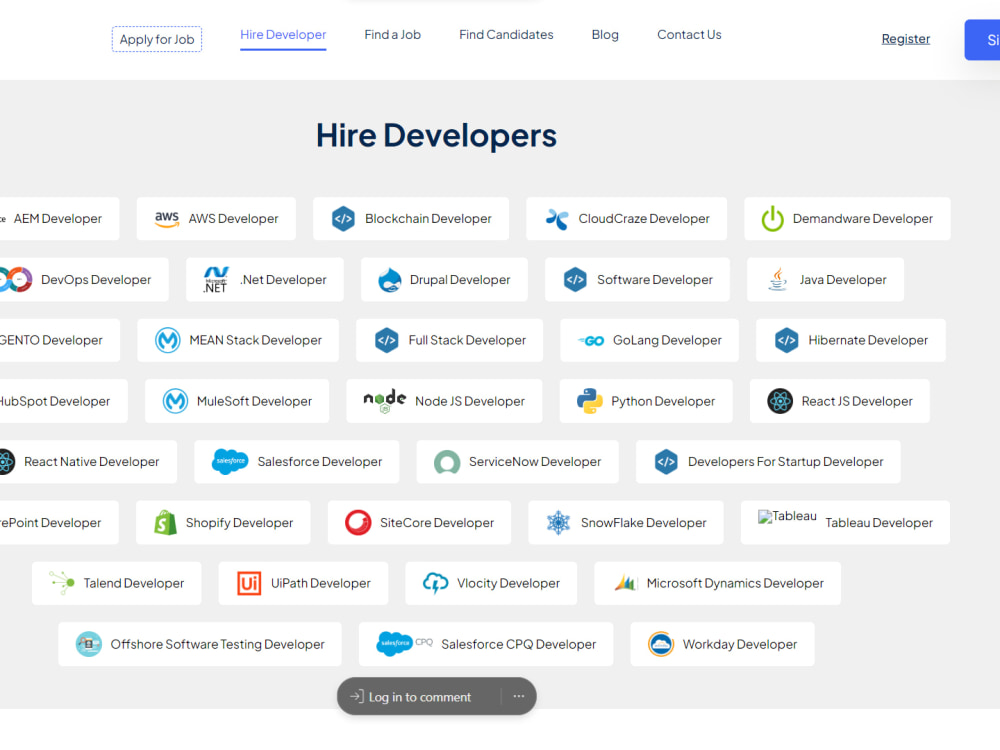Click the Python snake logo icon
The height and width of the screenshot is (750, 1000).
590,401
